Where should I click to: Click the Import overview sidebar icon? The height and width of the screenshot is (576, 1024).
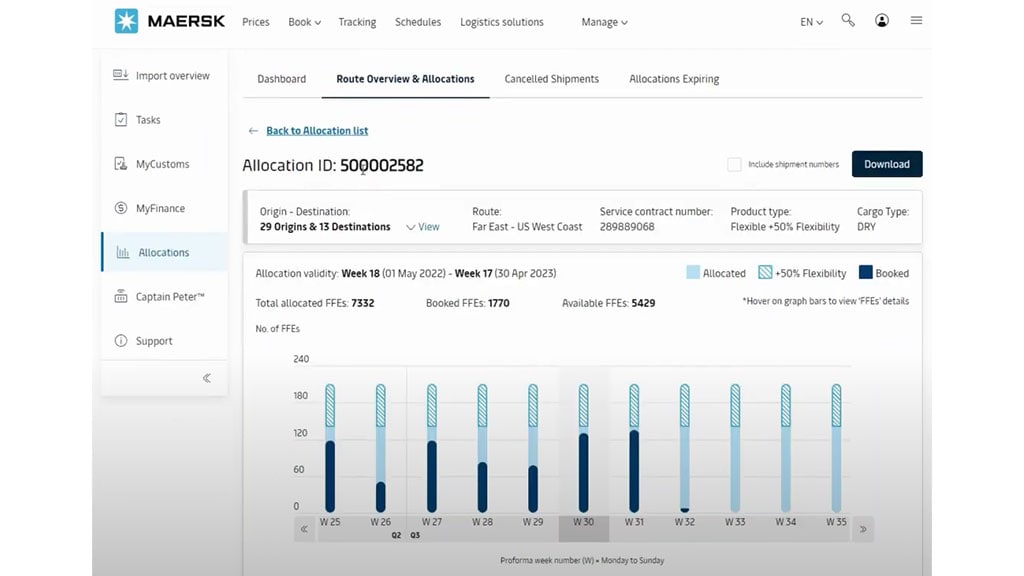(x=120, y=75)
